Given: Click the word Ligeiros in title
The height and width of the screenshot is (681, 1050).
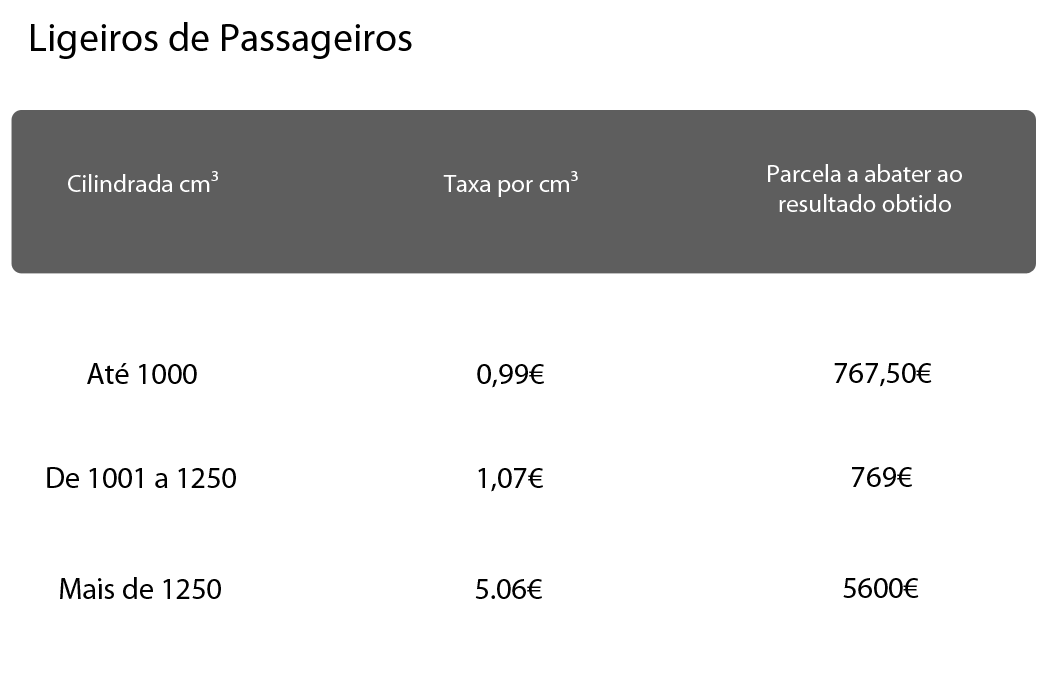Looking at the screenshot, I should click(93, 39).
